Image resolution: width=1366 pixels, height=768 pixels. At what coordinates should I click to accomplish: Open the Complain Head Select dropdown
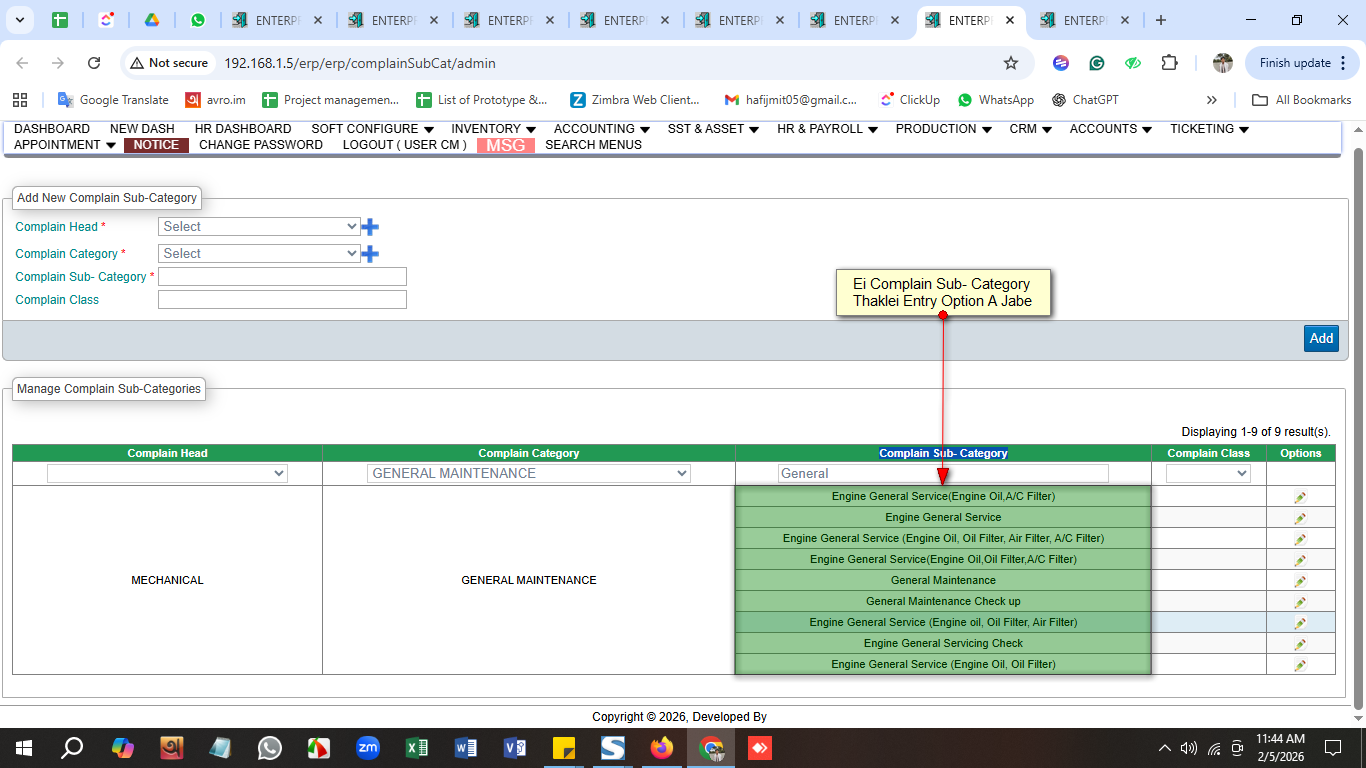(x=259, y=227)
